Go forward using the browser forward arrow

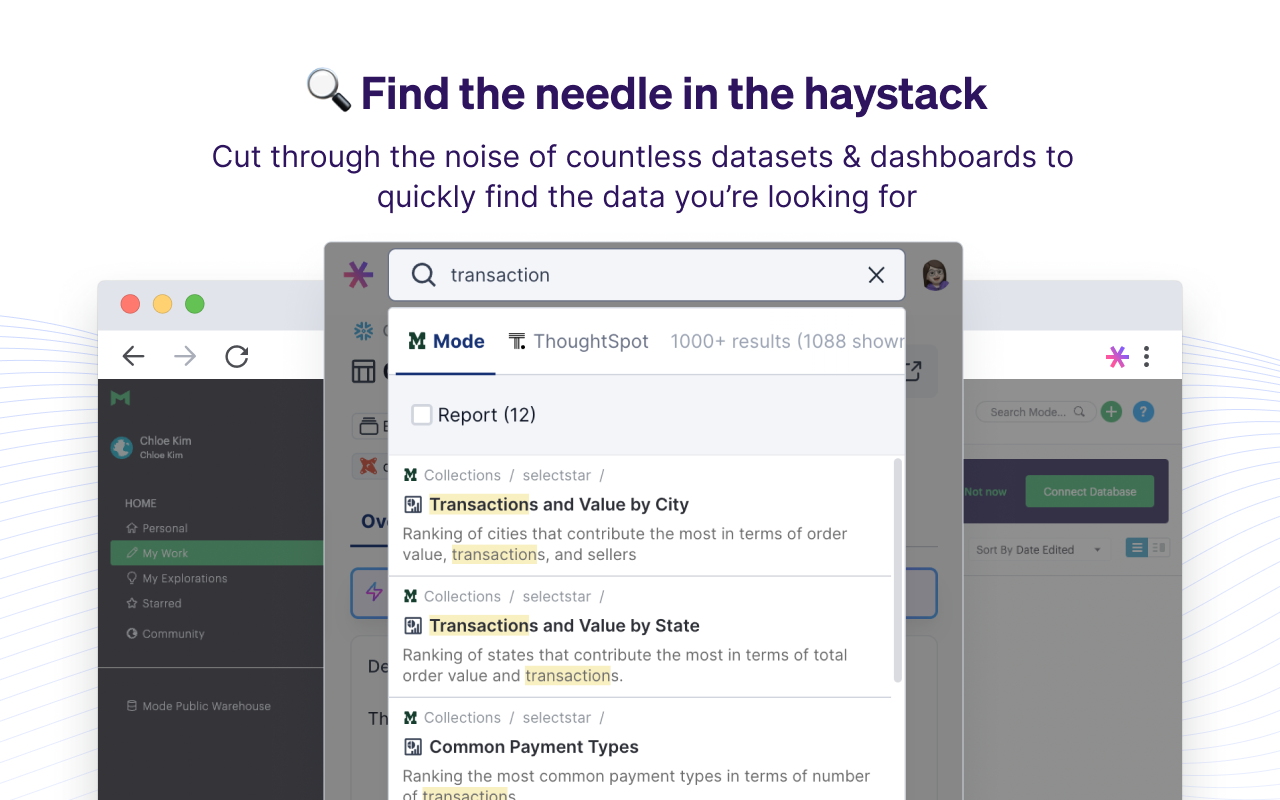pyautogui.click(x=185, y=356)
